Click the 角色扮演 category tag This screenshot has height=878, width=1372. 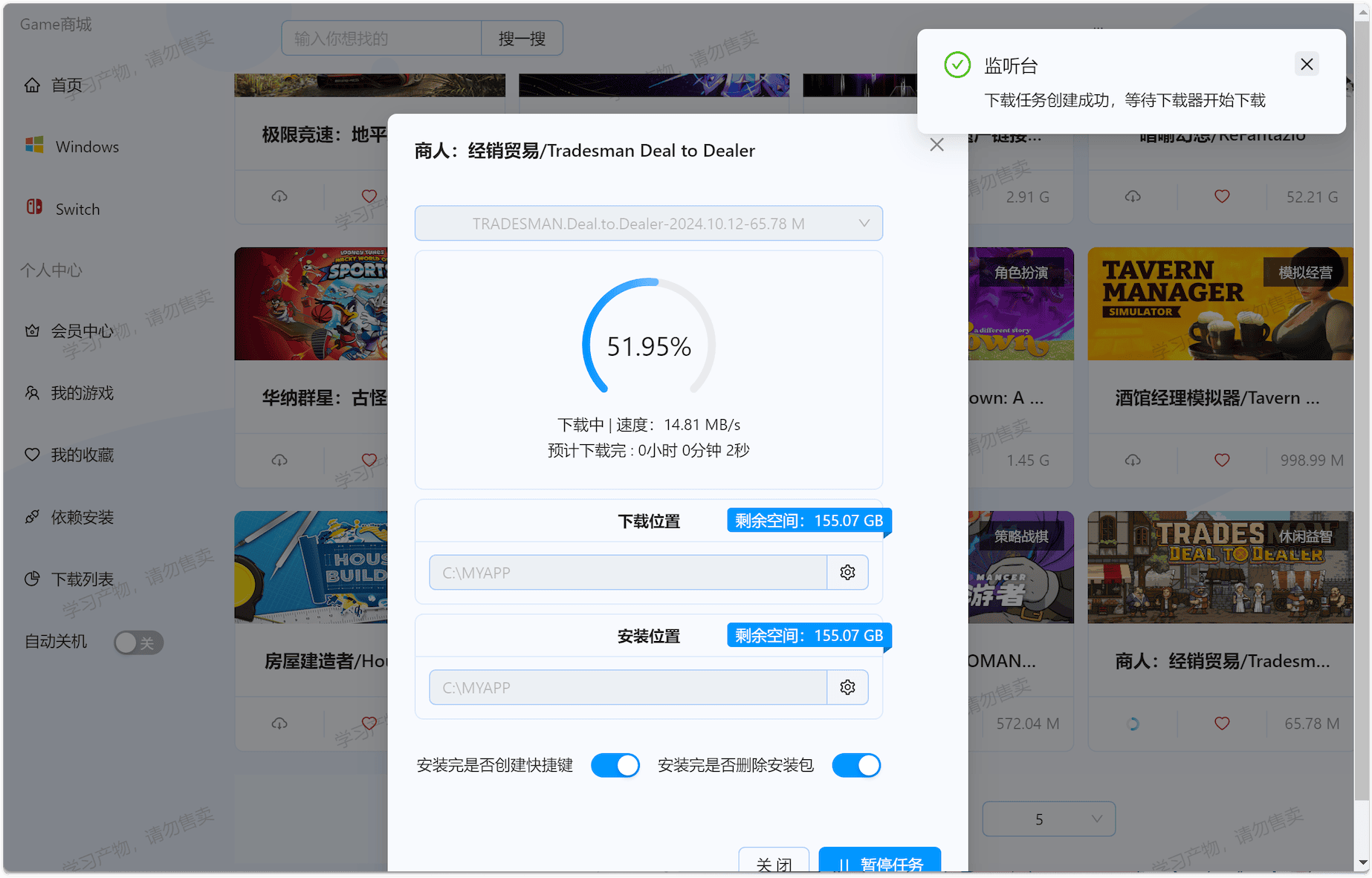point(1021,273)
